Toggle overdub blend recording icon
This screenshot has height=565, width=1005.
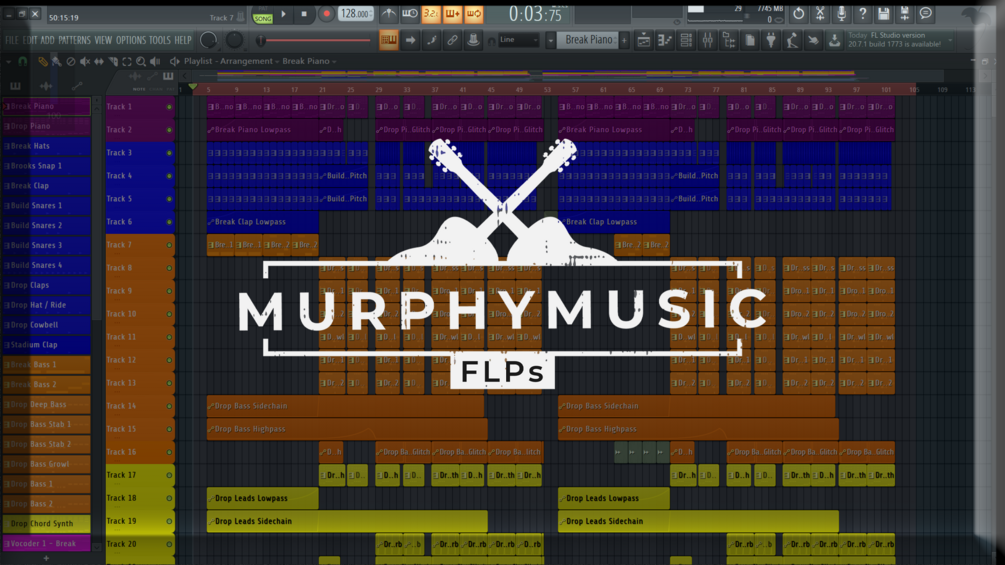click(x=452, y=13)
